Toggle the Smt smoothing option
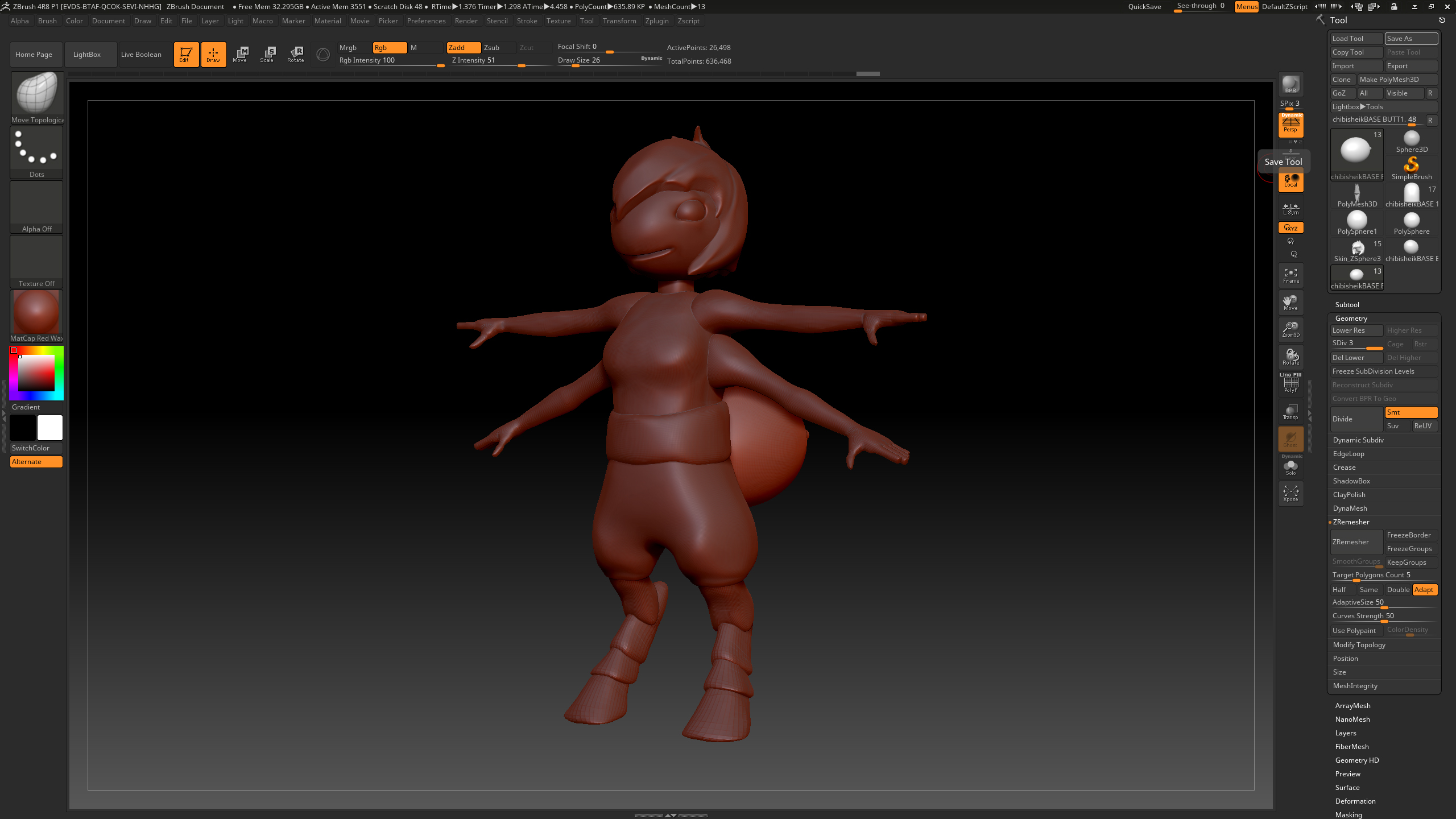Screen dimensions: 1456x819 [x=1410, y=412]
